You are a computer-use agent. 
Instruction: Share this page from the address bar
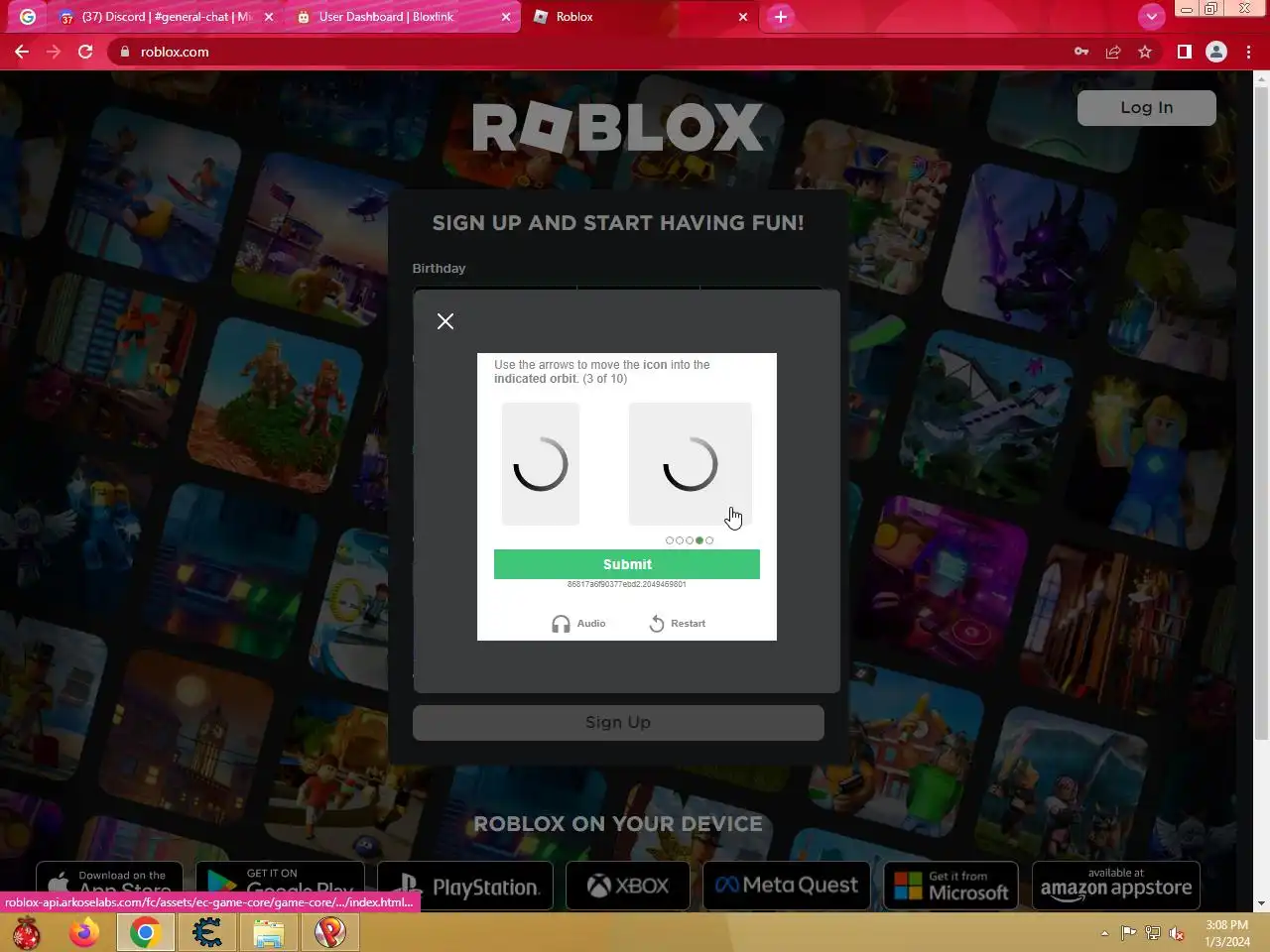pos(1113,52)
